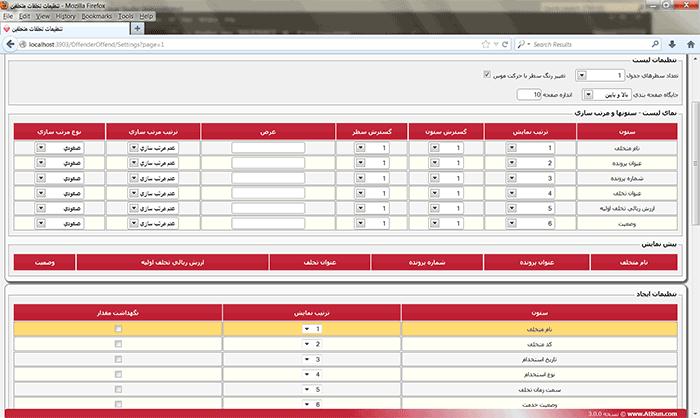Viewport: 700px width, 418px height.
Task: Select the highlighted yellow first create-settings row name cell
Action: [539, 329]
